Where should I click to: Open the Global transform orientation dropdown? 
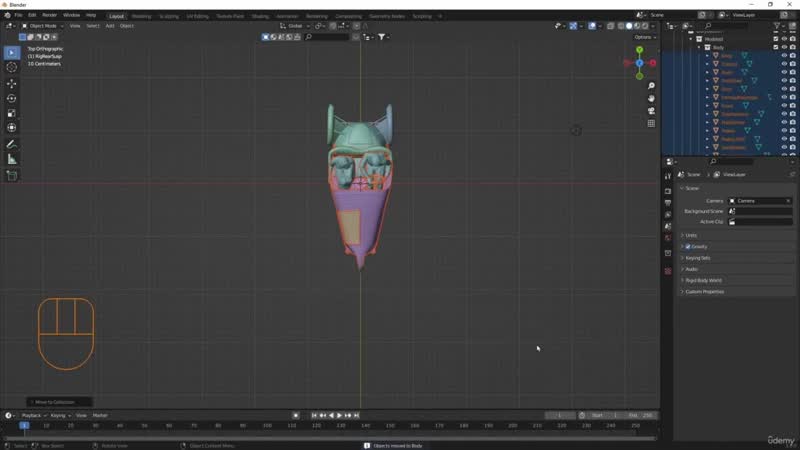pyautogui.click(x=295, y=26)
